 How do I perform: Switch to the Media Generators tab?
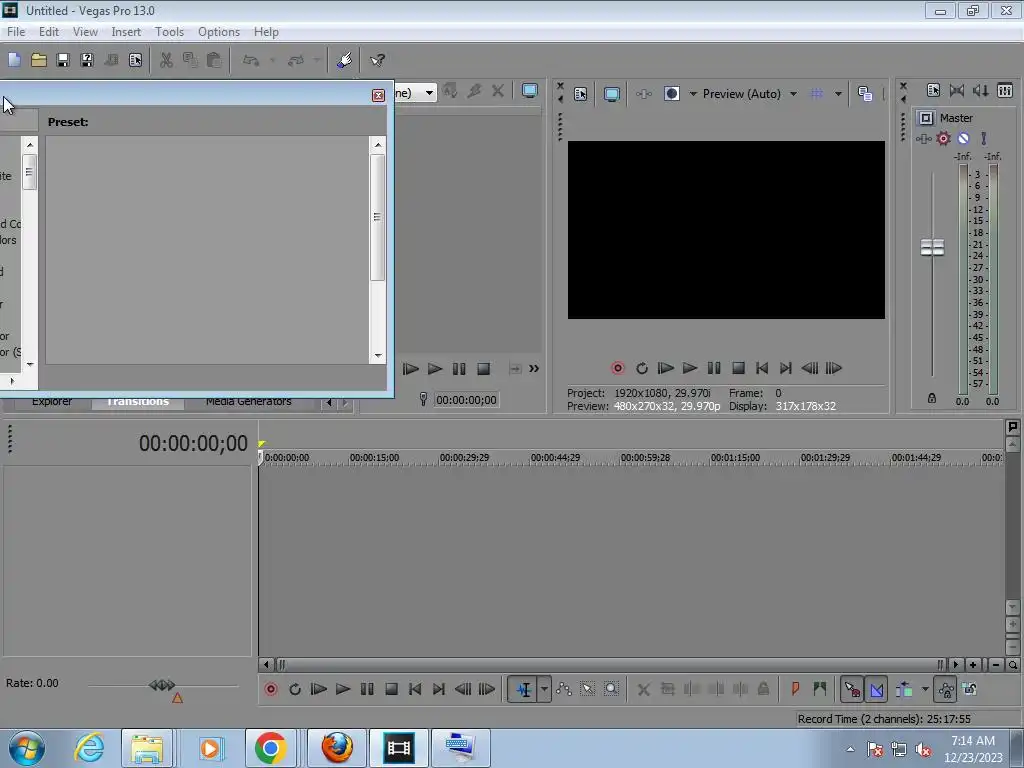[249, 402]
